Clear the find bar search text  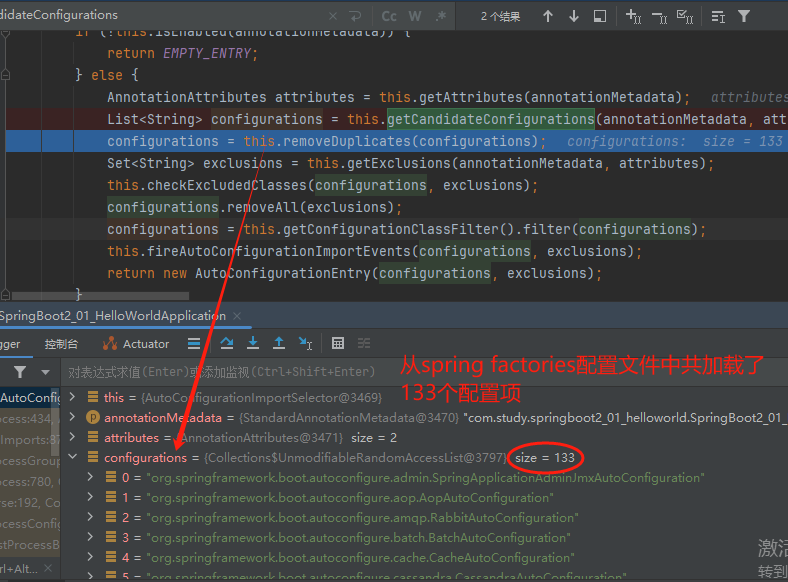click(333, 16)
